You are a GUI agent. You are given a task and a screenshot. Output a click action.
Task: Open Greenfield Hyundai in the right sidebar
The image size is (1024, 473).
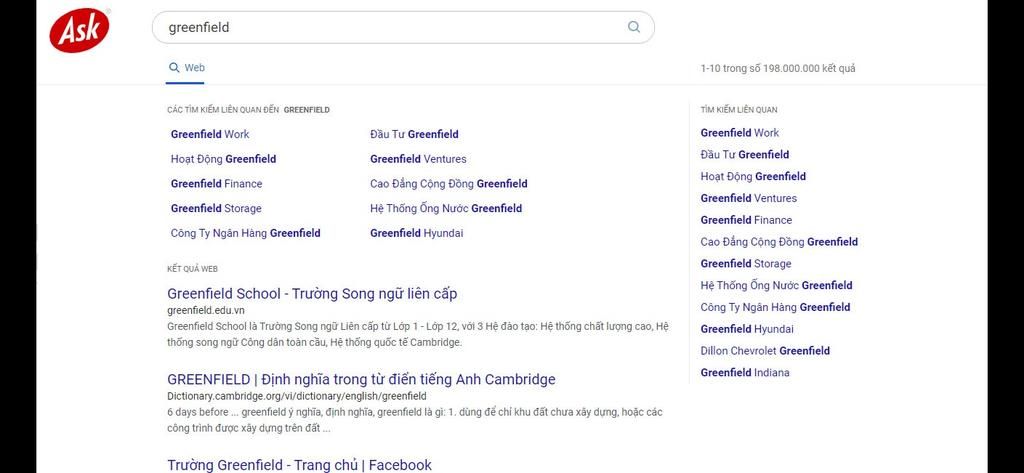747,329
